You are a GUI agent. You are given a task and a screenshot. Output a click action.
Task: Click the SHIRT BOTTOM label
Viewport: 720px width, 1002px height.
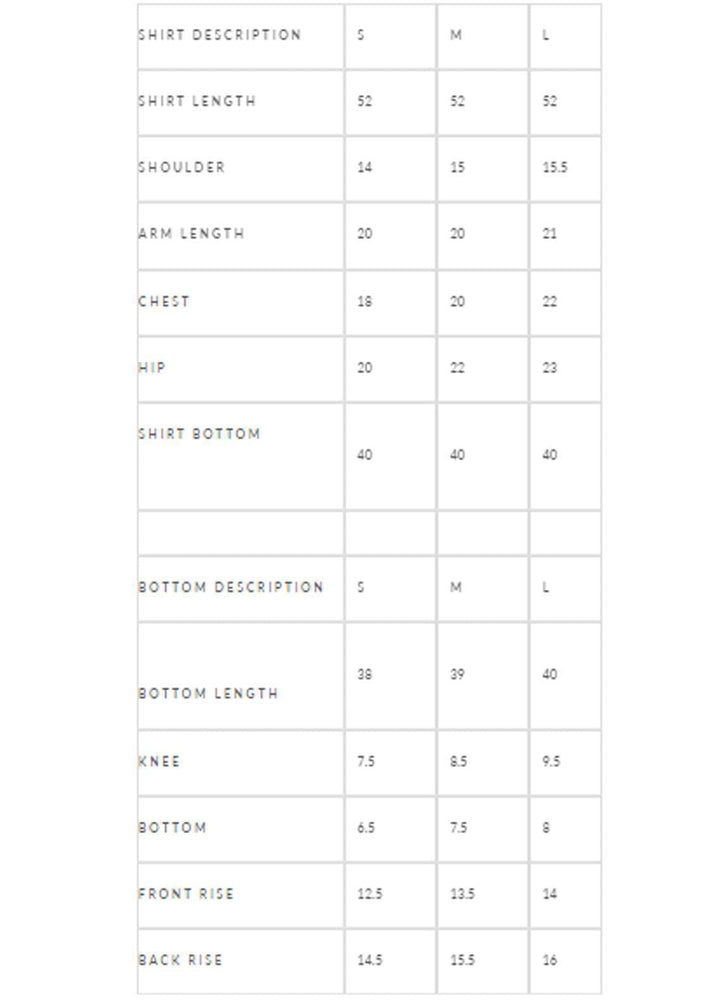[x=199, y=434]
